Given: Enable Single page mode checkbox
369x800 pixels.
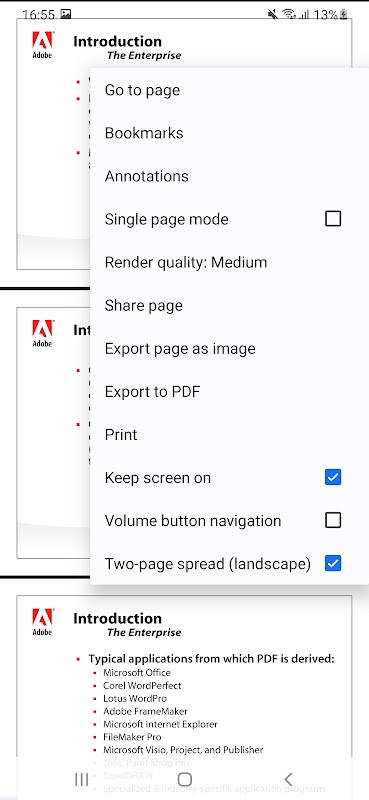Looking at the screenshot, I should 333,219.
